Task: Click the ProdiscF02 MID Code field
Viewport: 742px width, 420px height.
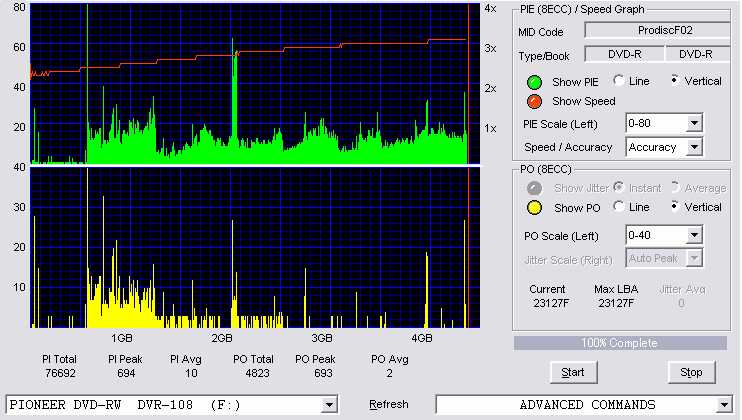Action: click(657, 30)
